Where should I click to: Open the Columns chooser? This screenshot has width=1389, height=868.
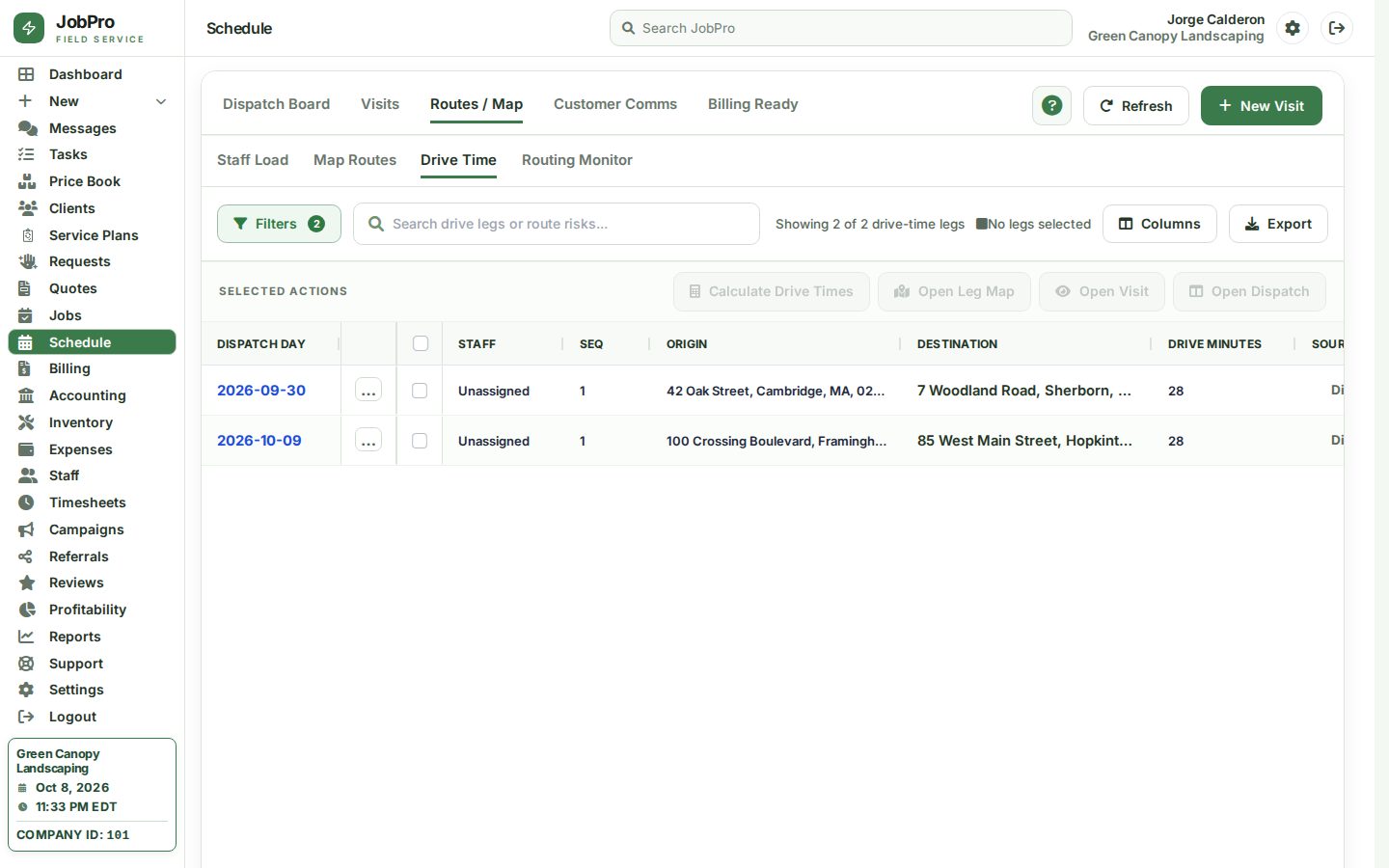(1159, 224)
